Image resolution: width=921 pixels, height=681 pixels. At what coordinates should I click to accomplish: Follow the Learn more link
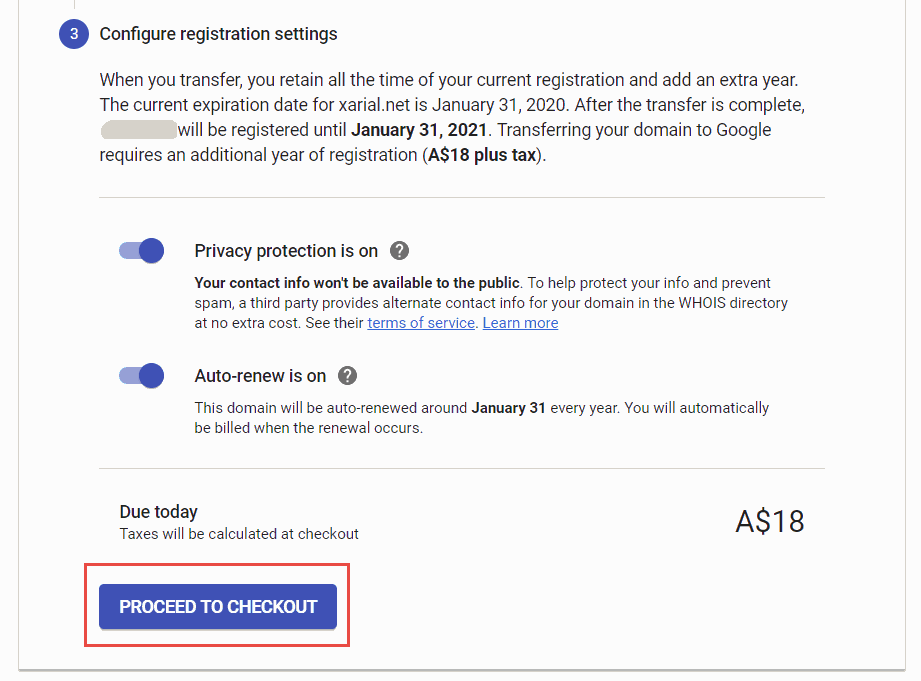coord(520,323)
